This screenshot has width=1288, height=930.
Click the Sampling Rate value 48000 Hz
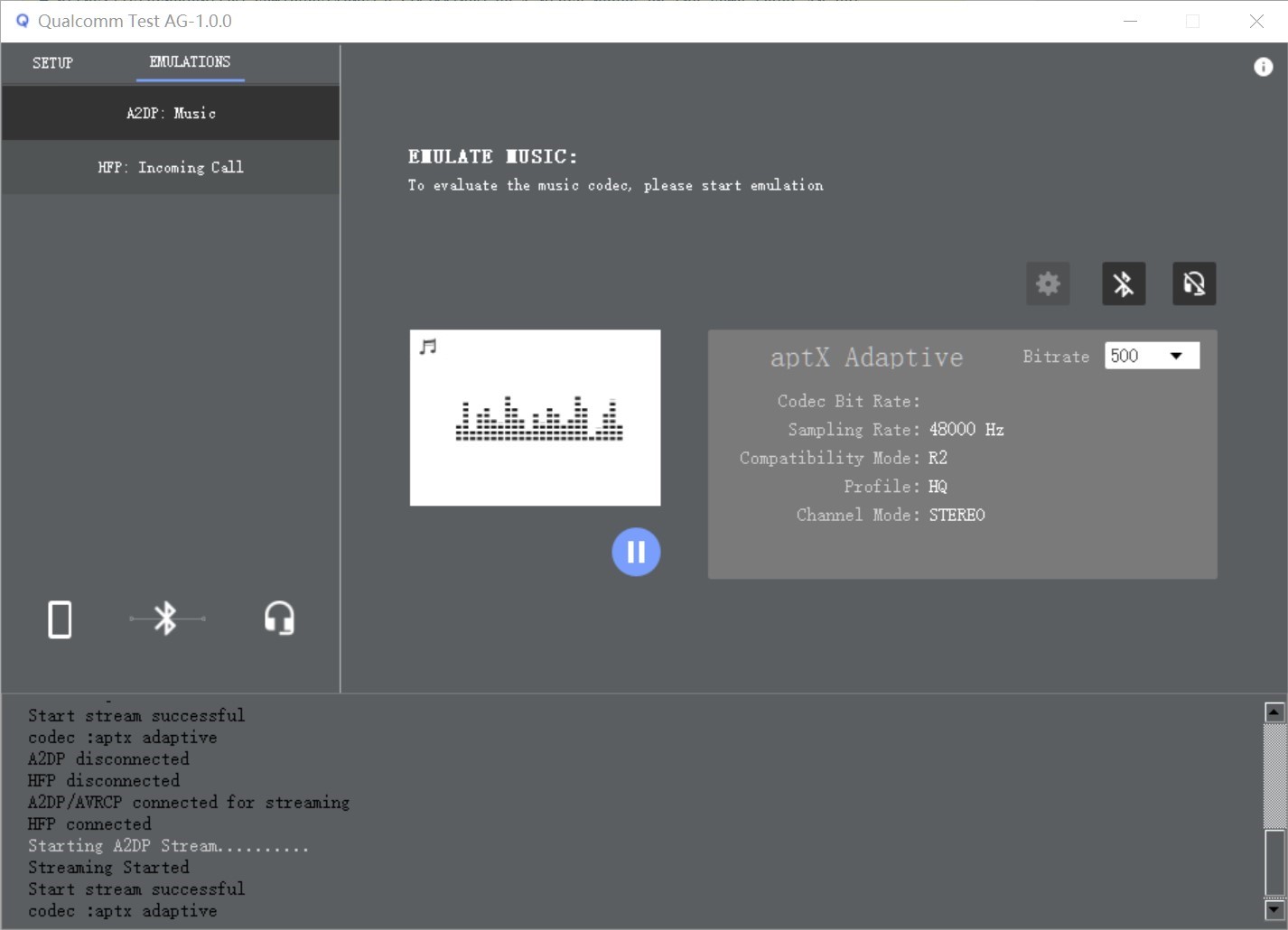click(966, 430)
